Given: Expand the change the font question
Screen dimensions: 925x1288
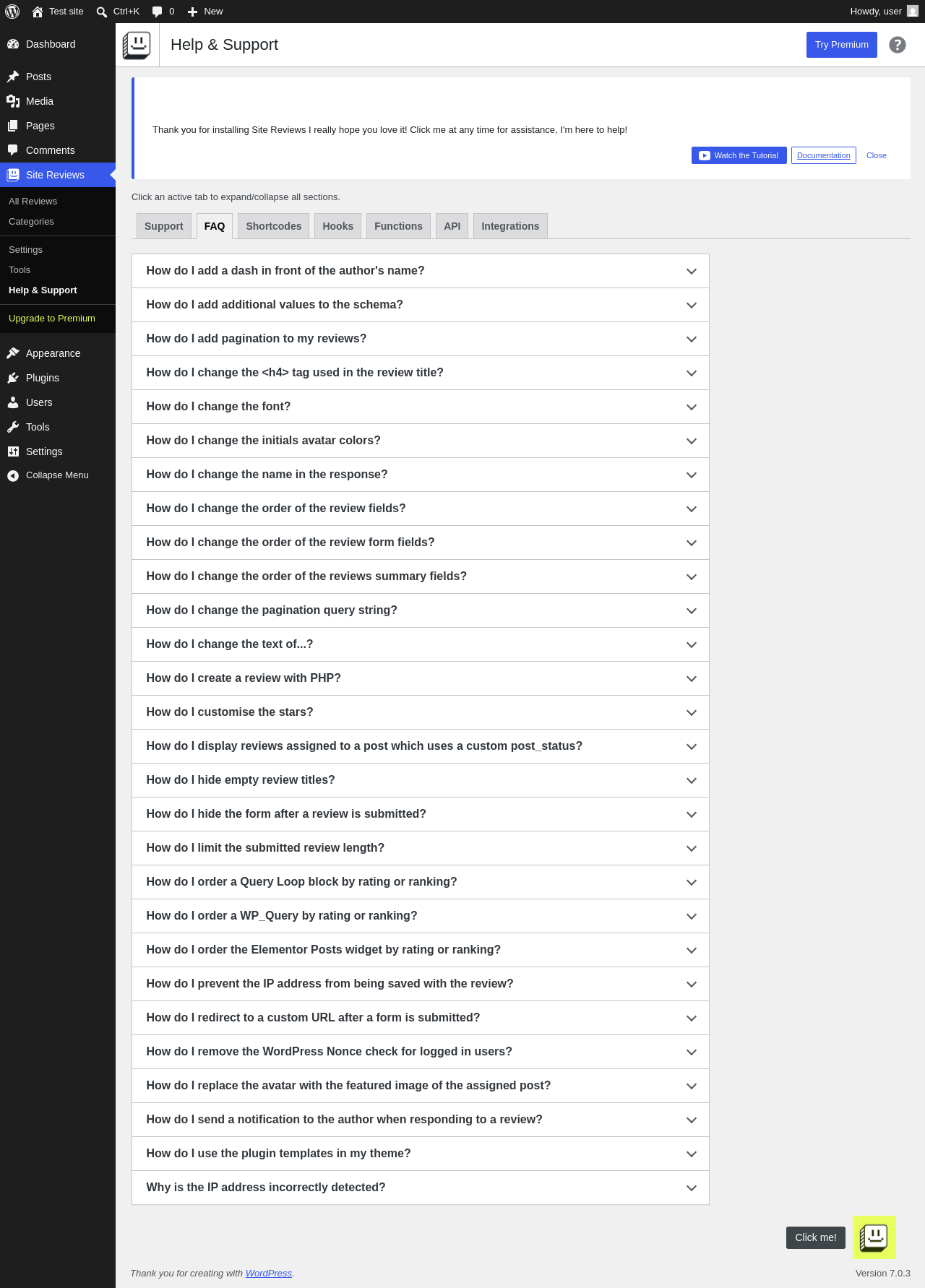Looking at the screenshot, I should point(421,407).
